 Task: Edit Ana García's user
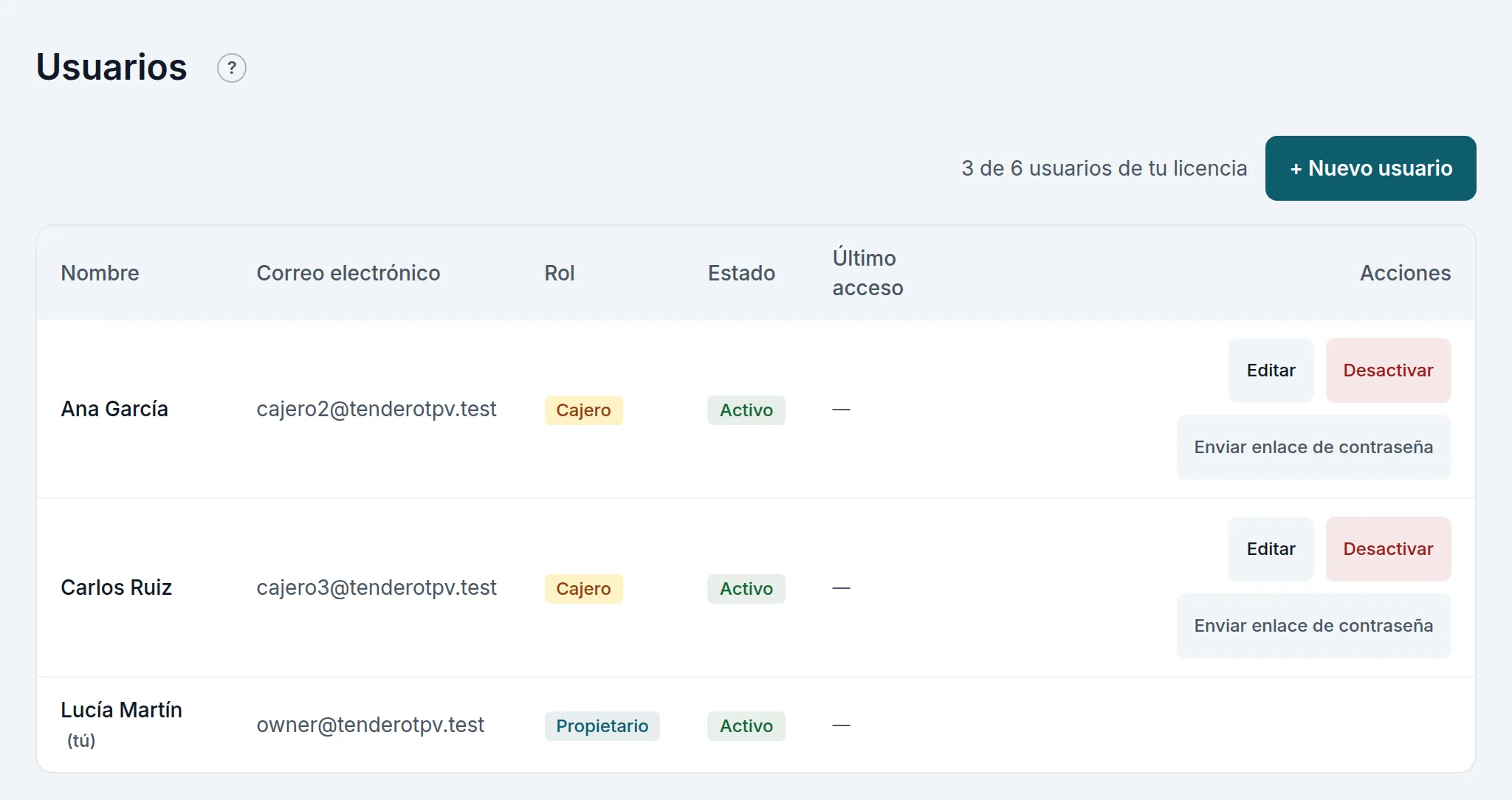(x=1271, y=370)
